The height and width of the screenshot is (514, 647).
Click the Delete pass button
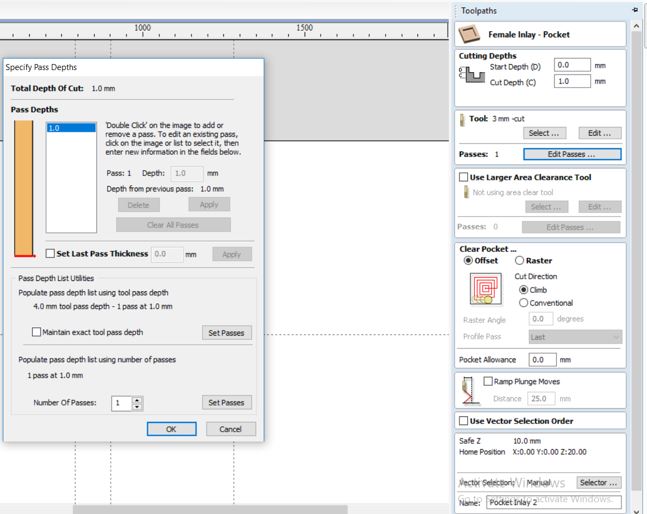coord(139,205)
